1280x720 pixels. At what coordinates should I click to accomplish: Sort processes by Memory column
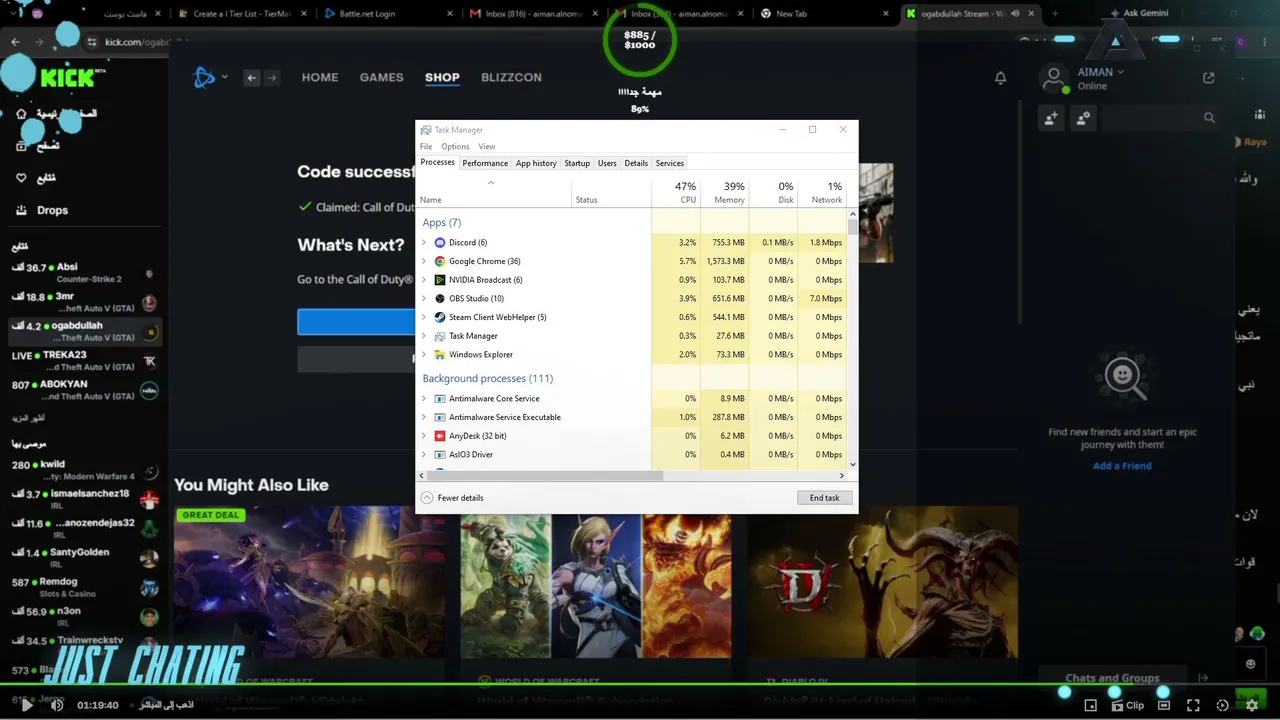(x=724, y=193)
